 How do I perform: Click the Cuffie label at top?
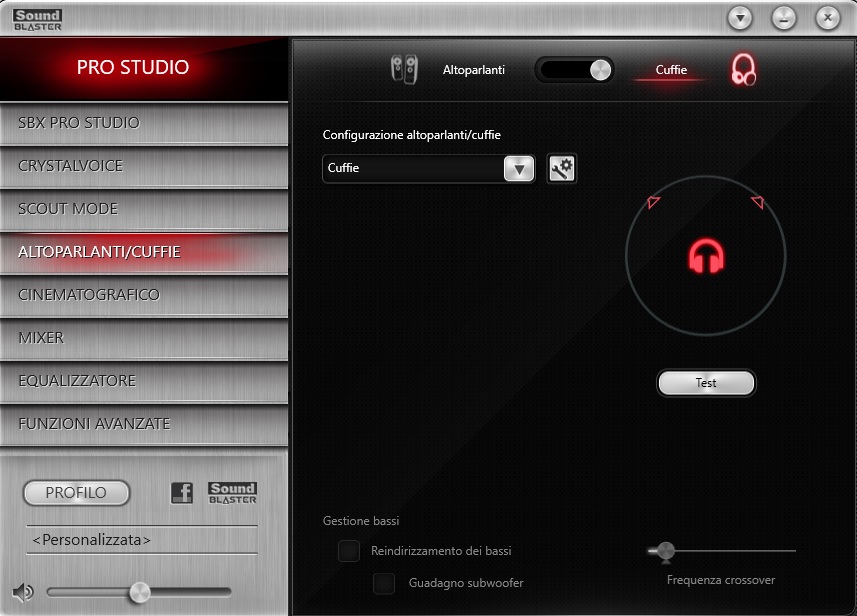[x=671, y=70]
